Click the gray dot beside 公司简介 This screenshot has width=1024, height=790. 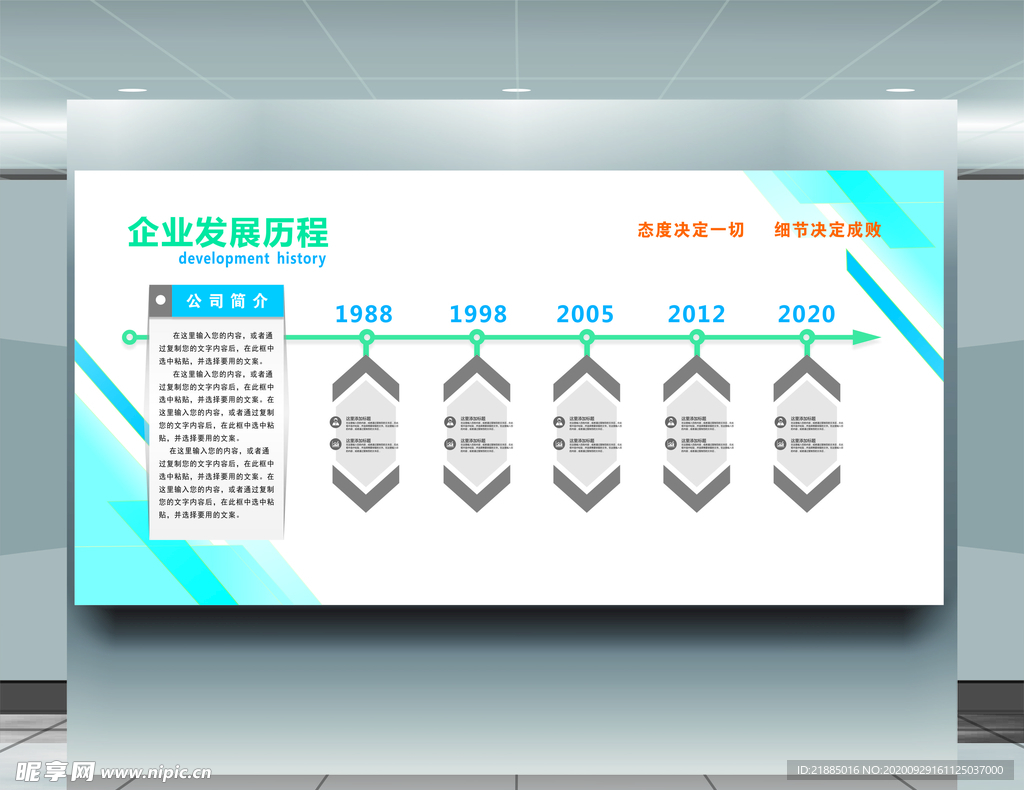coord(160,299)
